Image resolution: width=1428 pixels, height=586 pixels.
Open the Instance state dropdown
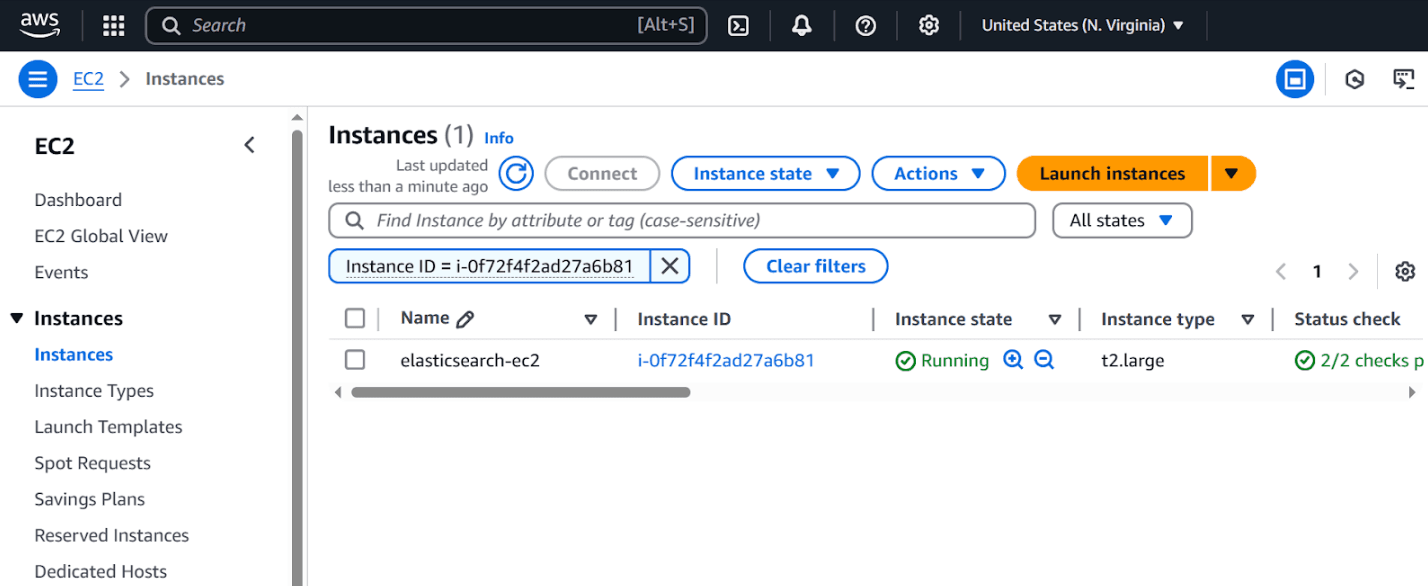[x=765, y=174]
